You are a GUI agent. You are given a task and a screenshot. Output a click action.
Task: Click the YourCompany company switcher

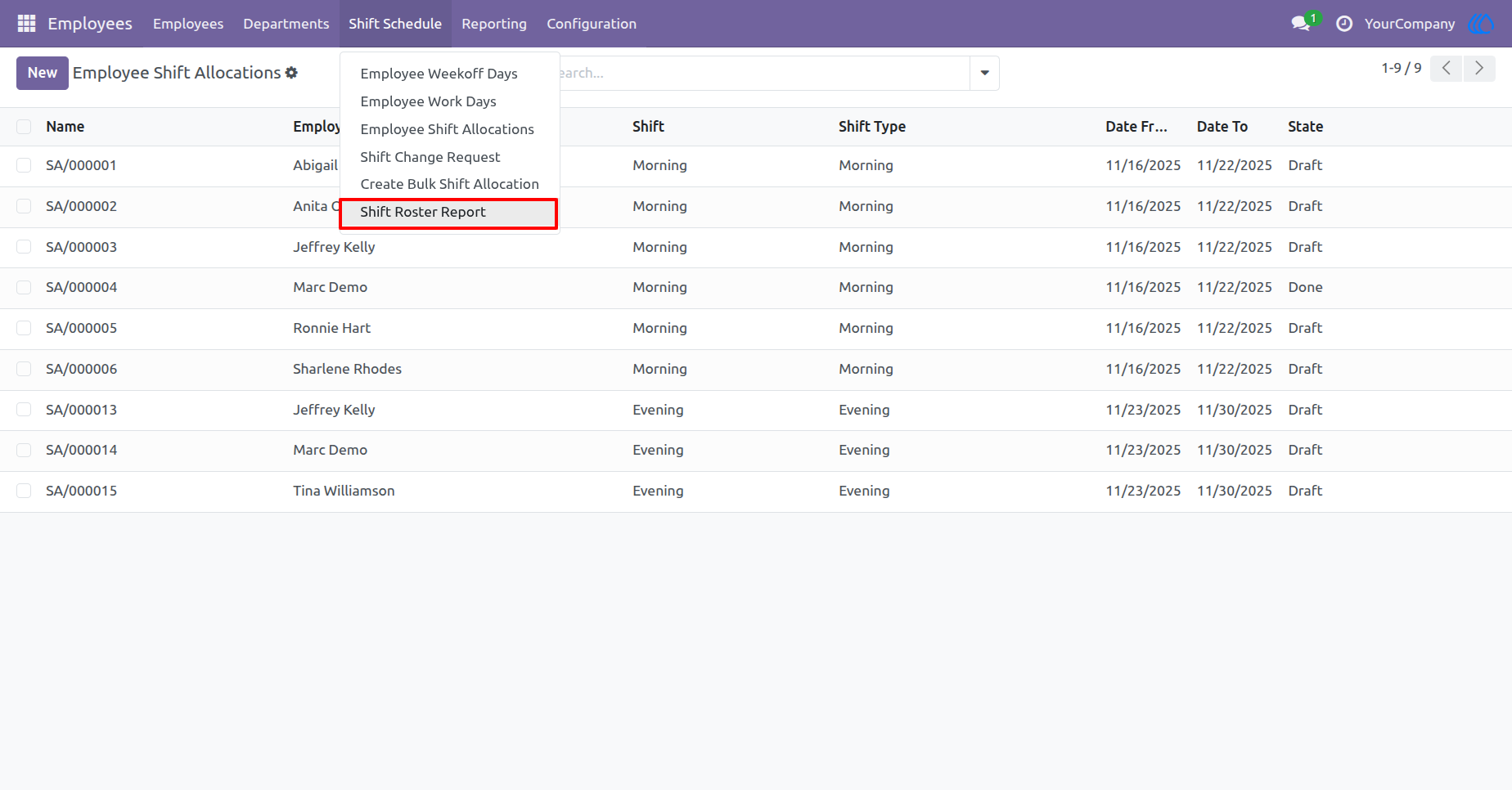pos(1410,24)
